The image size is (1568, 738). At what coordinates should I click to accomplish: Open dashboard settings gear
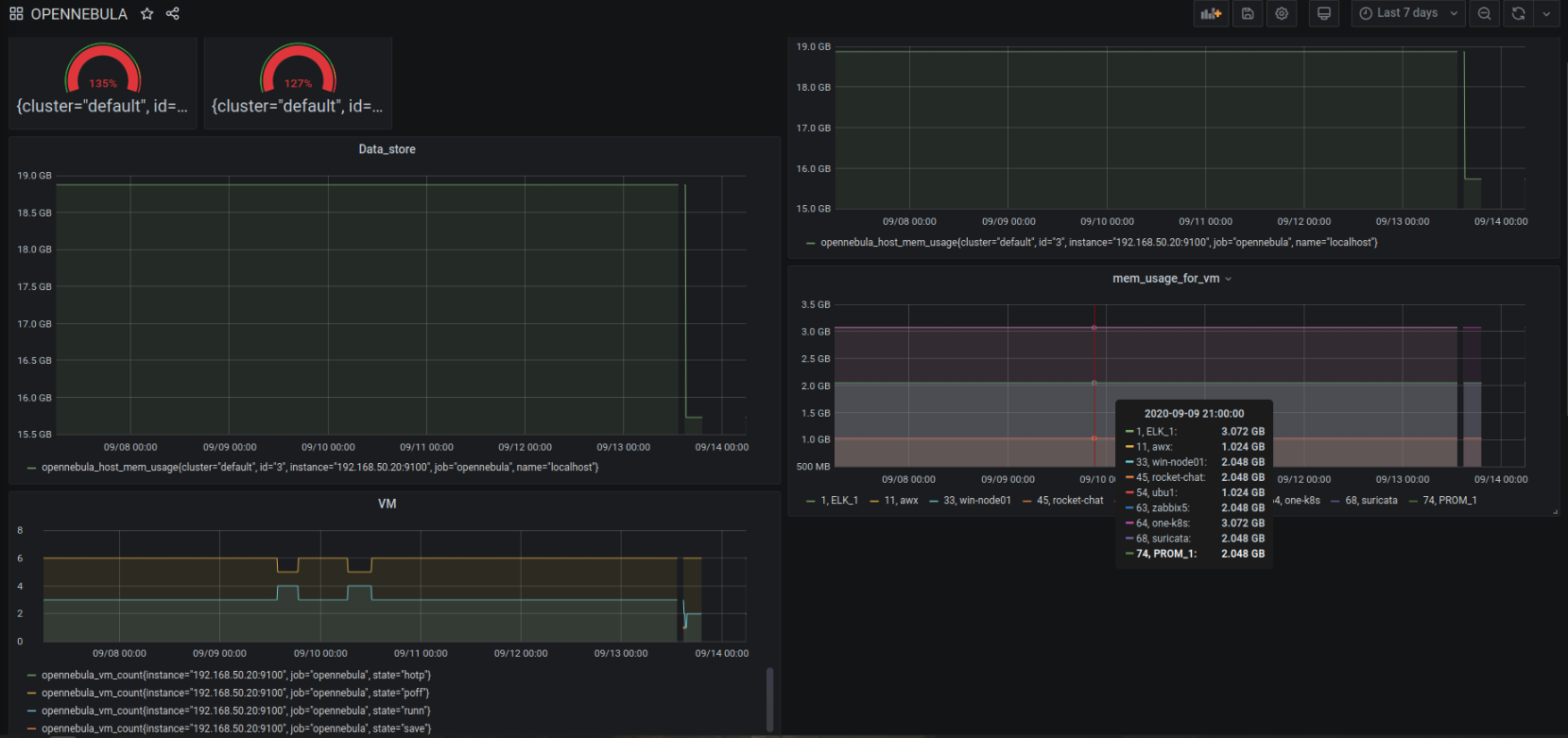click(1282, 13)
